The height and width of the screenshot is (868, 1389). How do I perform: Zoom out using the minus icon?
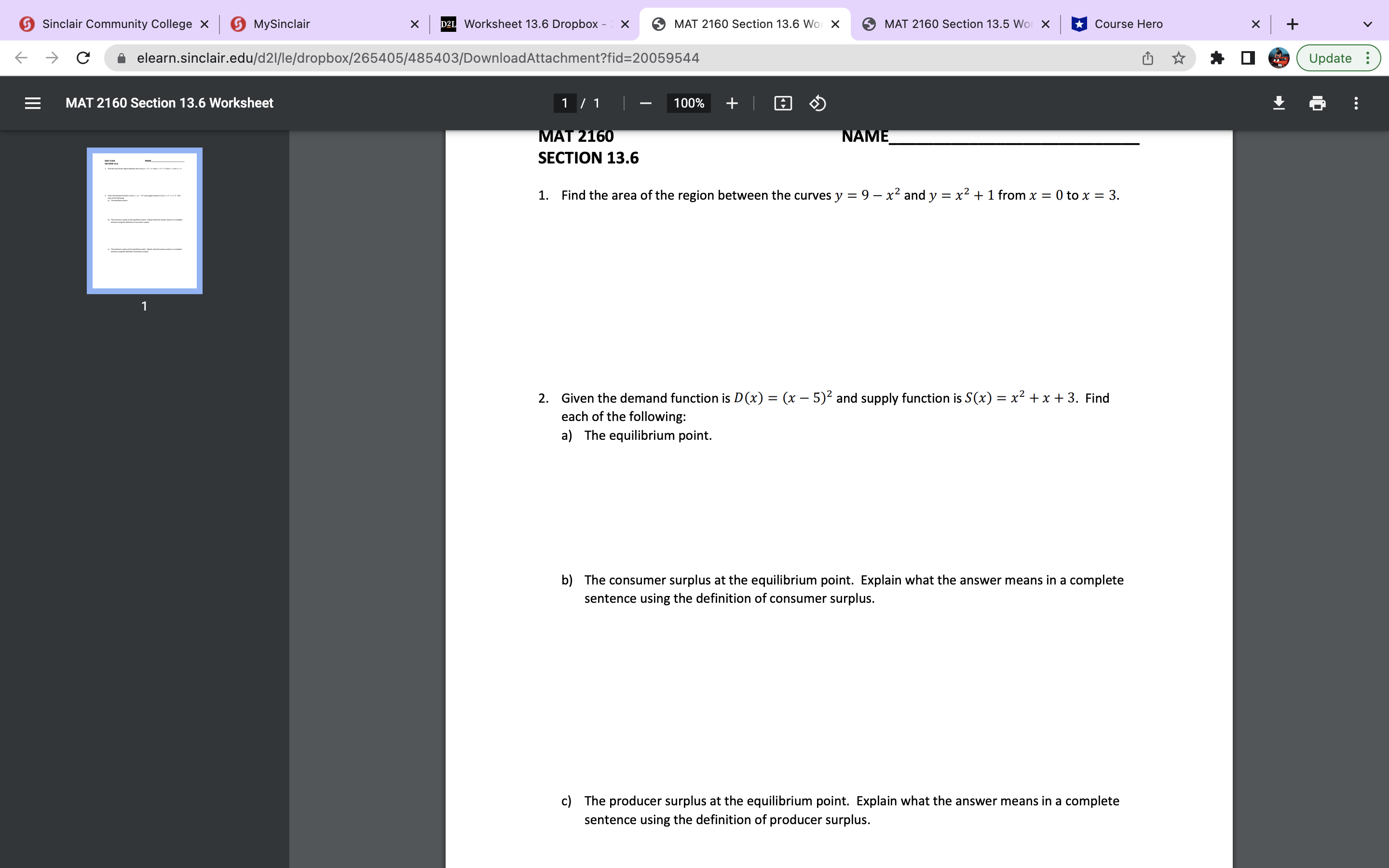pyautogui.click(x=644, y=103)
